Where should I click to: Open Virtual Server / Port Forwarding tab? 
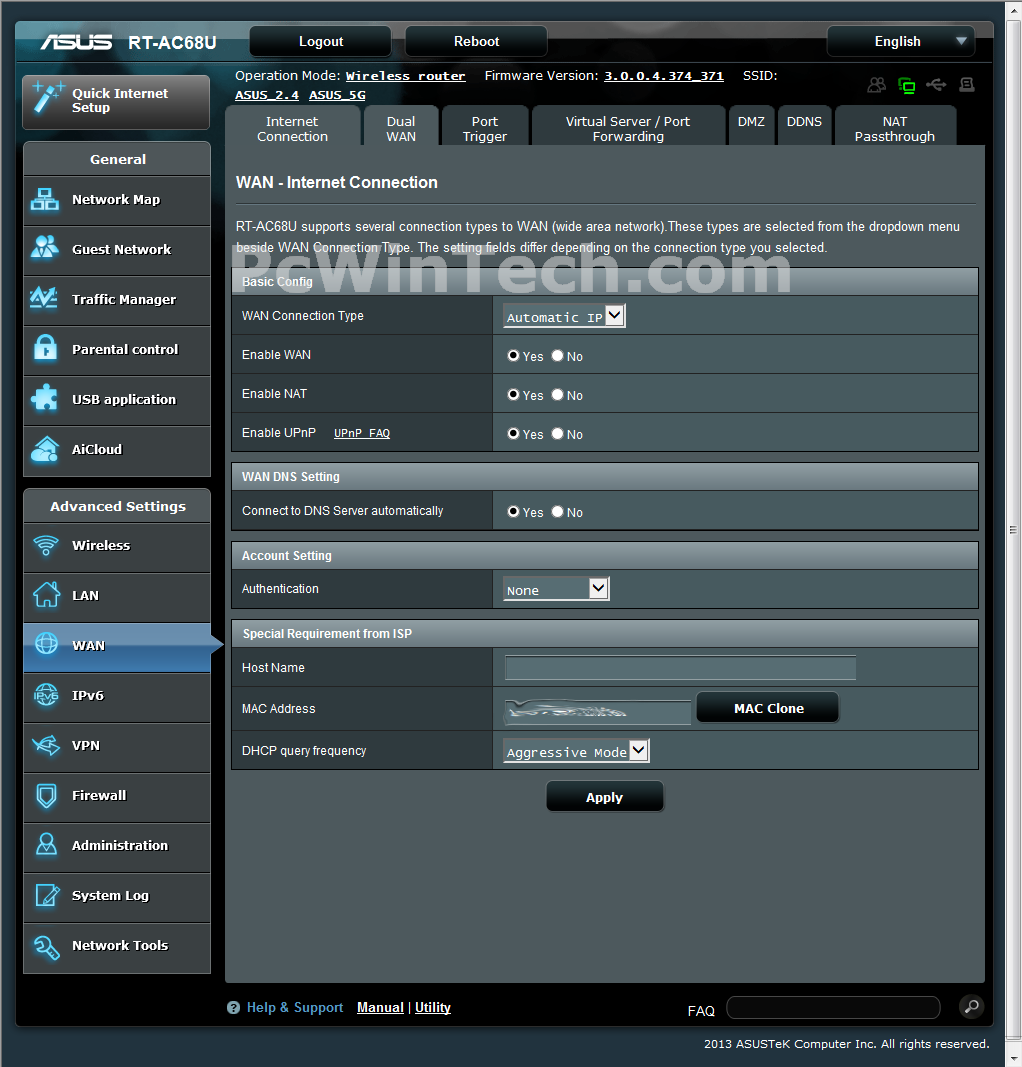tap(628, 127)
